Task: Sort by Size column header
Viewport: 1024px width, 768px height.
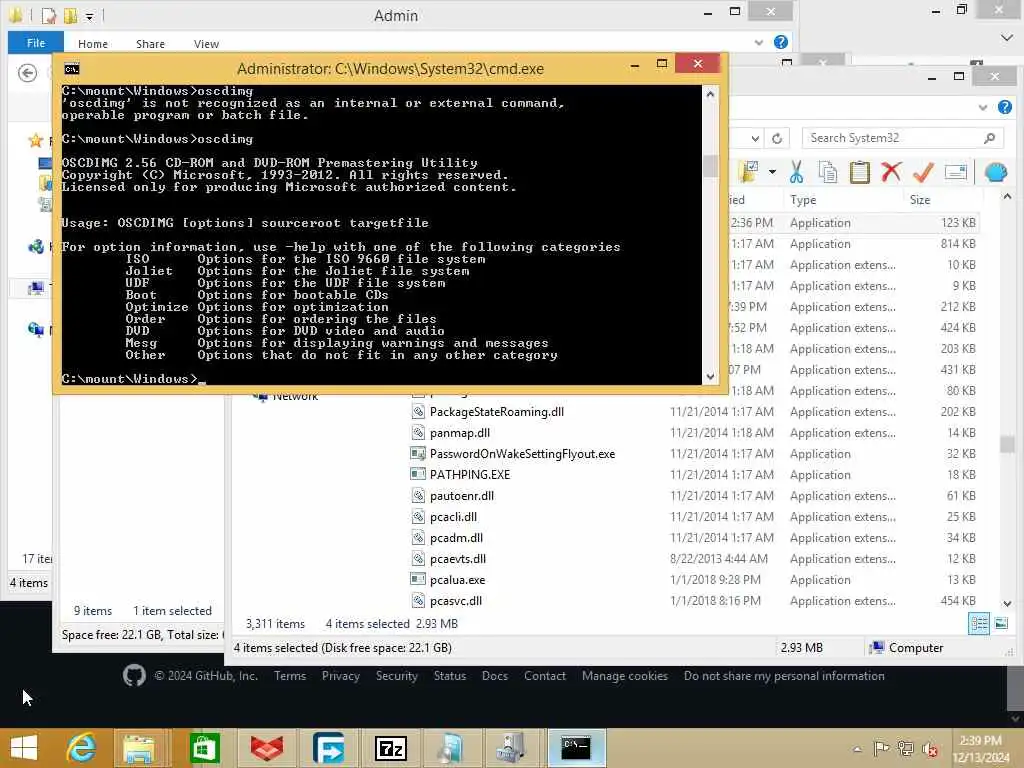Action: pyautogui.click(x=920, y=200)
